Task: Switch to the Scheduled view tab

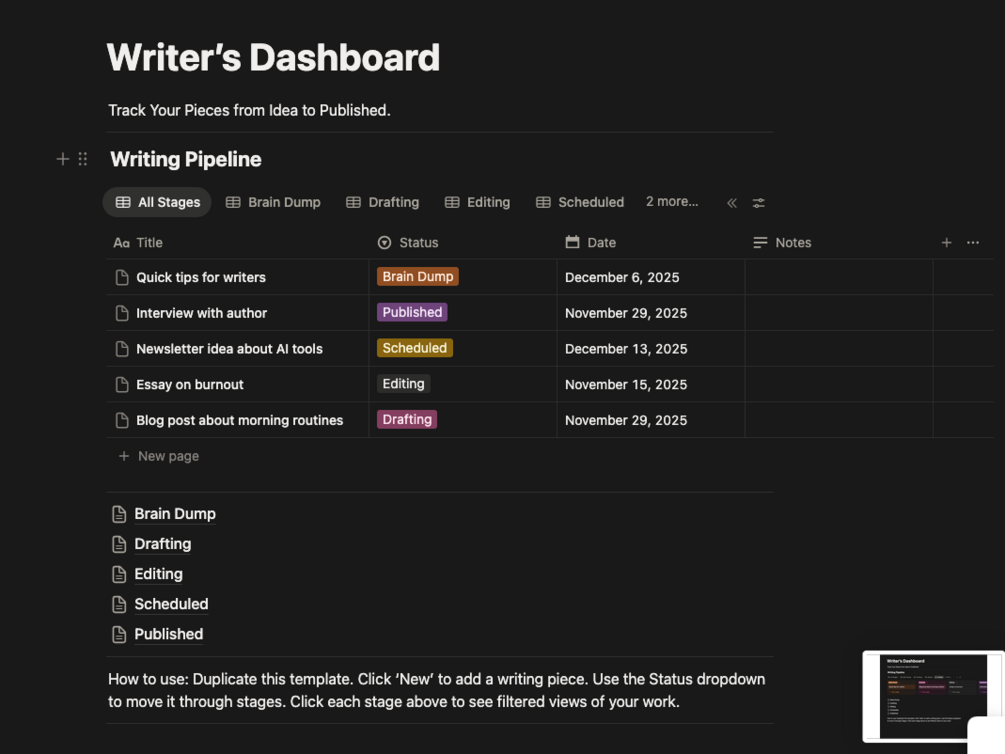Action: coord(580,203)
